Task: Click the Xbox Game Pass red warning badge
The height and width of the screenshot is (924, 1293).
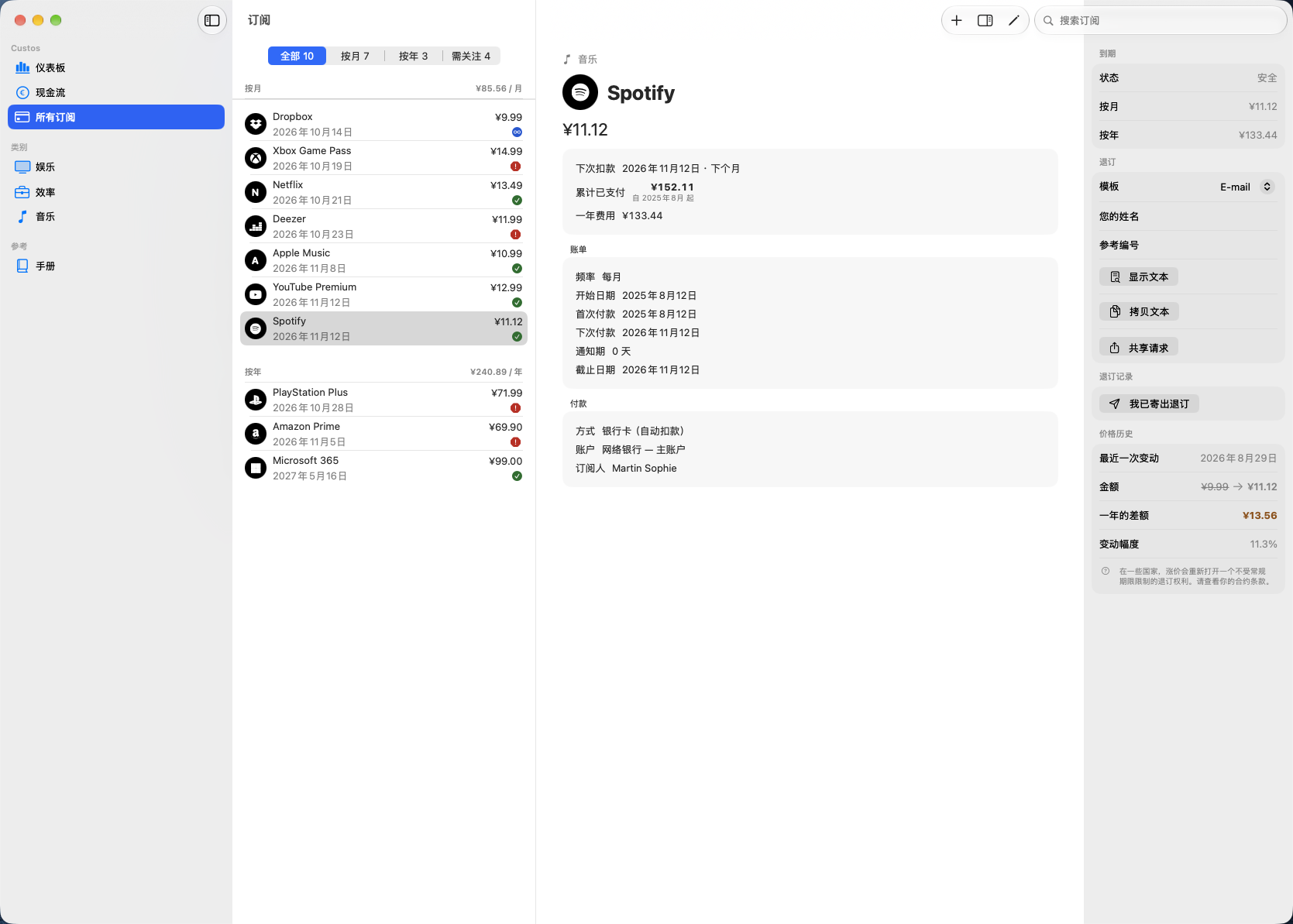Action: pyautogui.click(x=516, y=167)
